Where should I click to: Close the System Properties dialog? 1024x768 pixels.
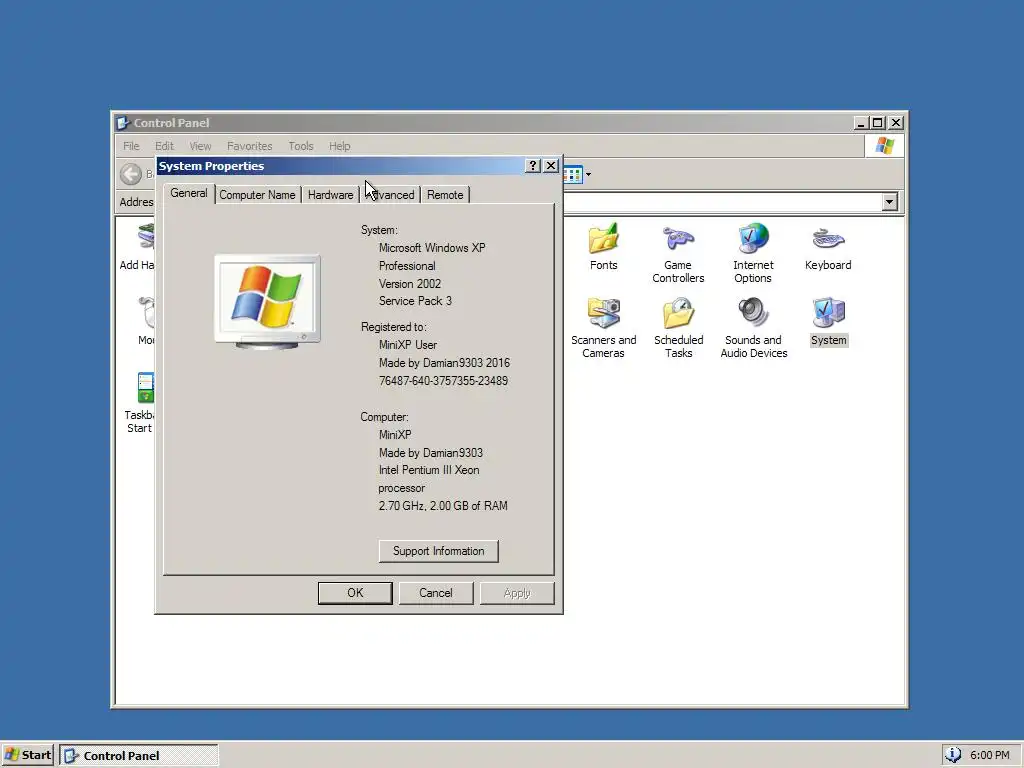coord(551,166)
